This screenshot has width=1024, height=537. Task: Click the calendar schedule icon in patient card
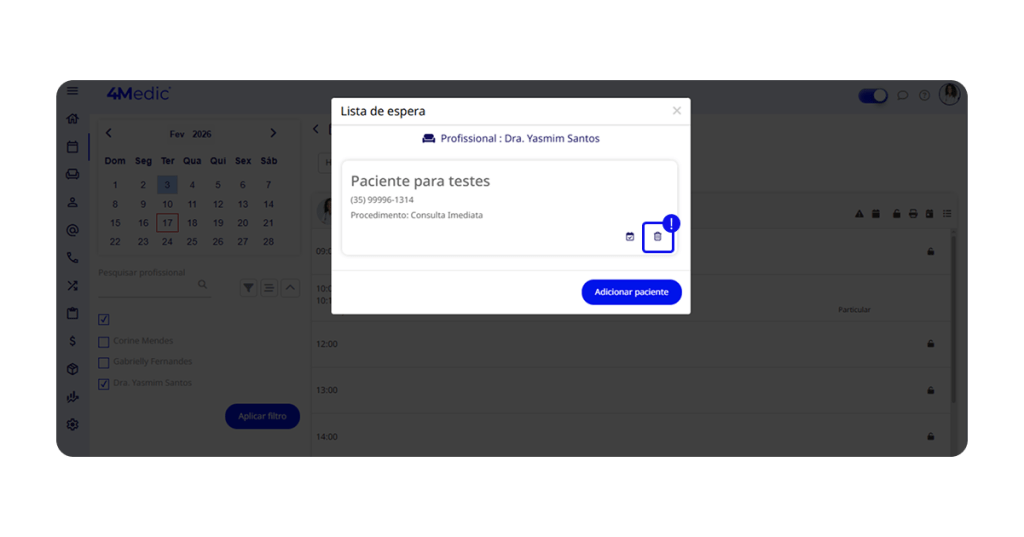click(x=630, y=236)
